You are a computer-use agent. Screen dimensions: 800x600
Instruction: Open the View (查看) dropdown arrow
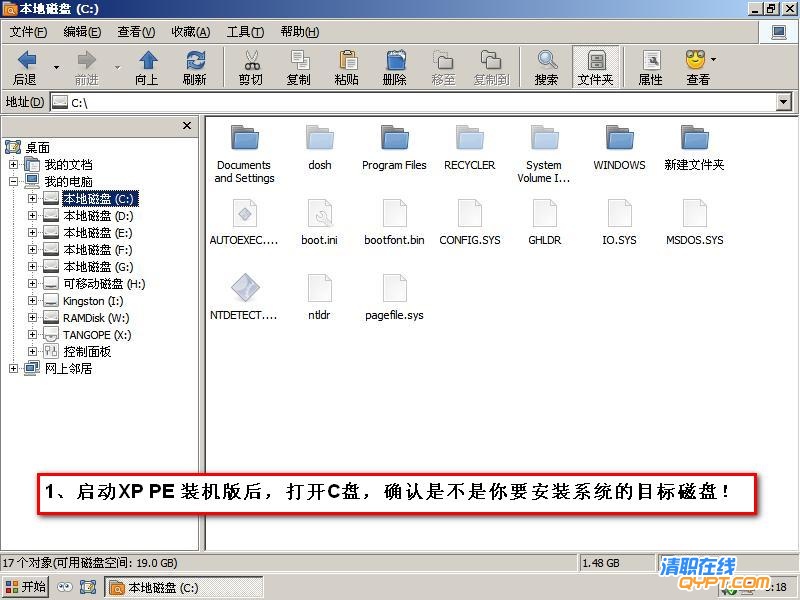point(713,60)
